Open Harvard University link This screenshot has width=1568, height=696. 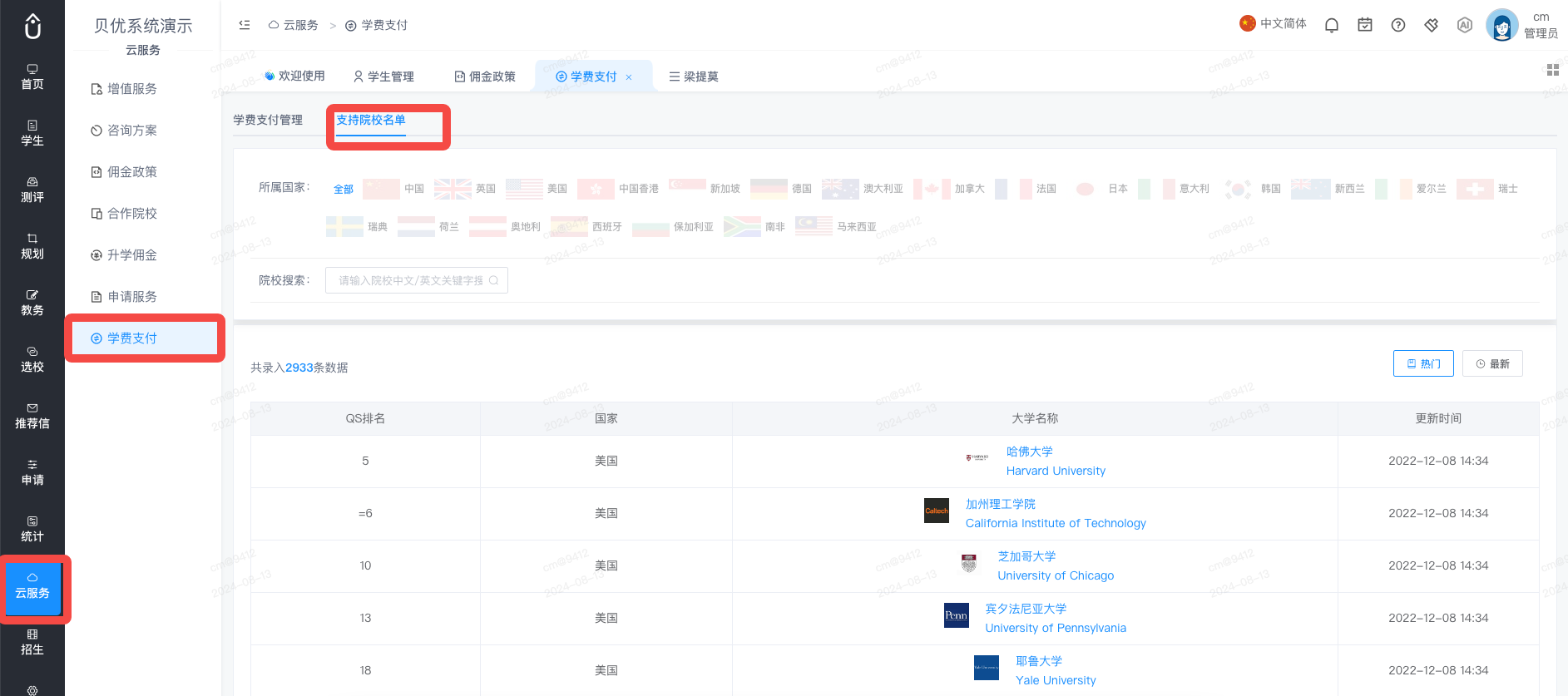pos(1056,471)
